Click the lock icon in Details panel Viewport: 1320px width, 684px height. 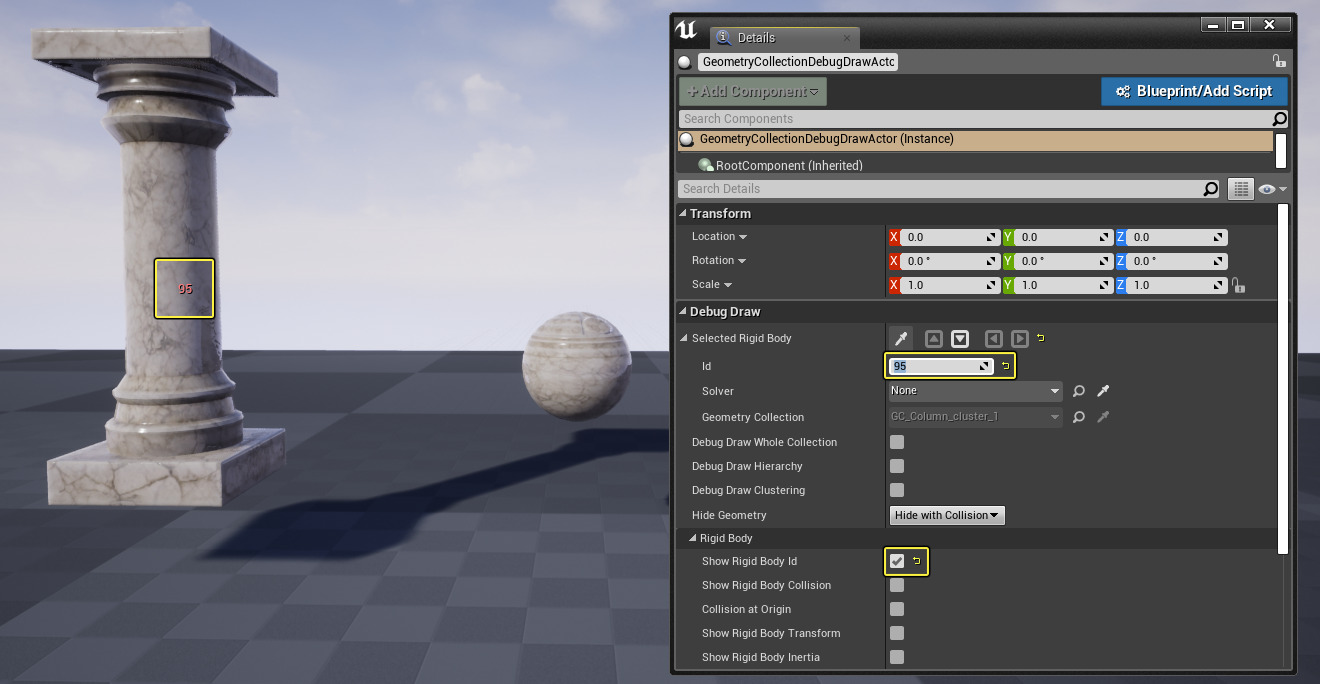click(1278, 61)
